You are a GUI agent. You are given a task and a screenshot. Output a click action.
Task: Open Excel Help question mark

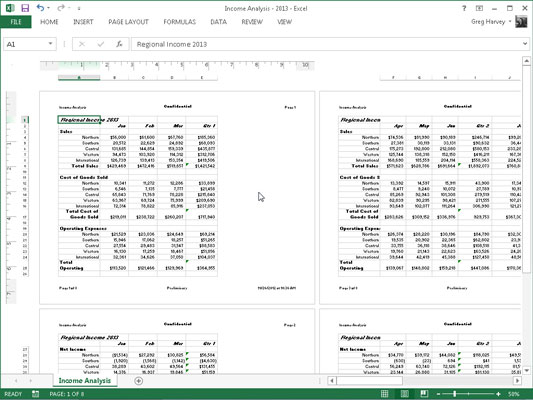464,8
